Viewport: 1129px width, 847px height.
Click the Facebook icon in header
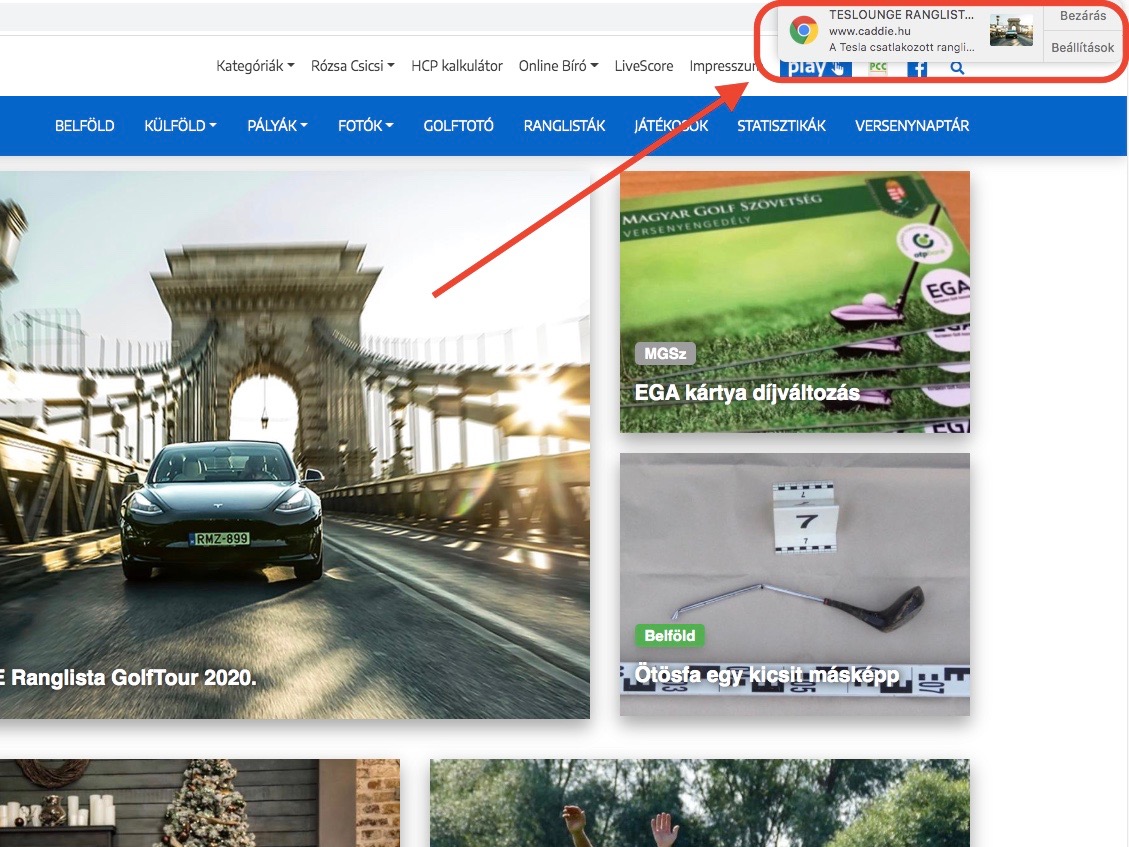917,68
